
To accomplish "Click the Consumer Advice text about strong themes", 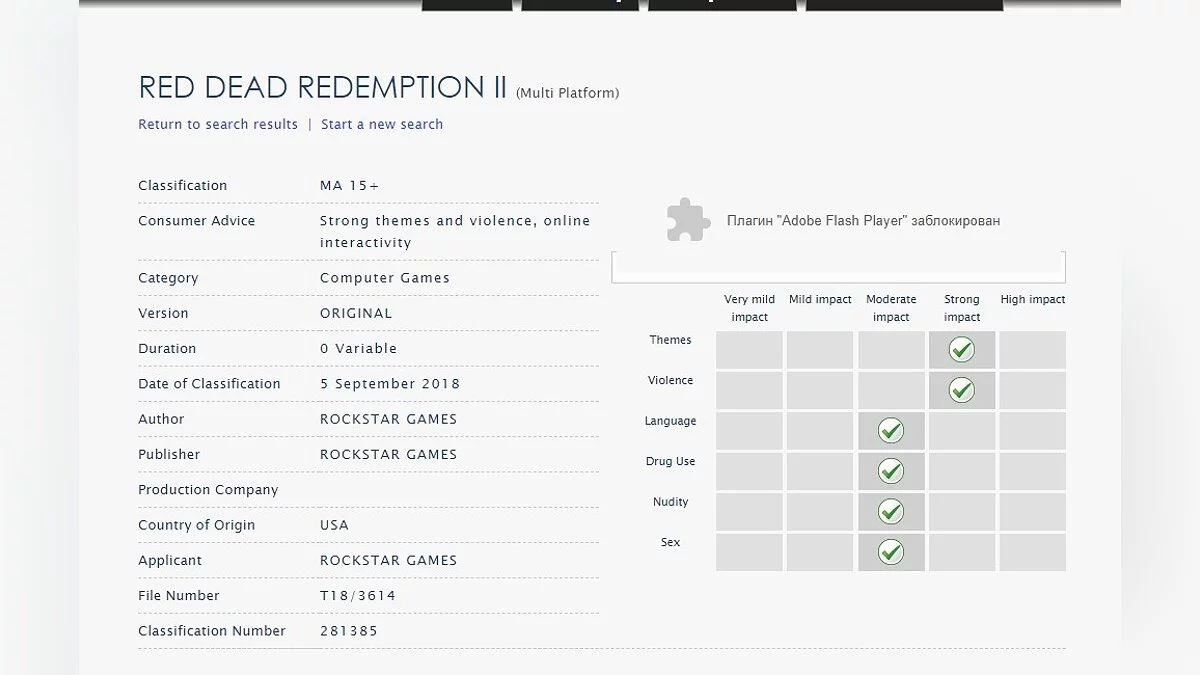I will coord(455,231).
